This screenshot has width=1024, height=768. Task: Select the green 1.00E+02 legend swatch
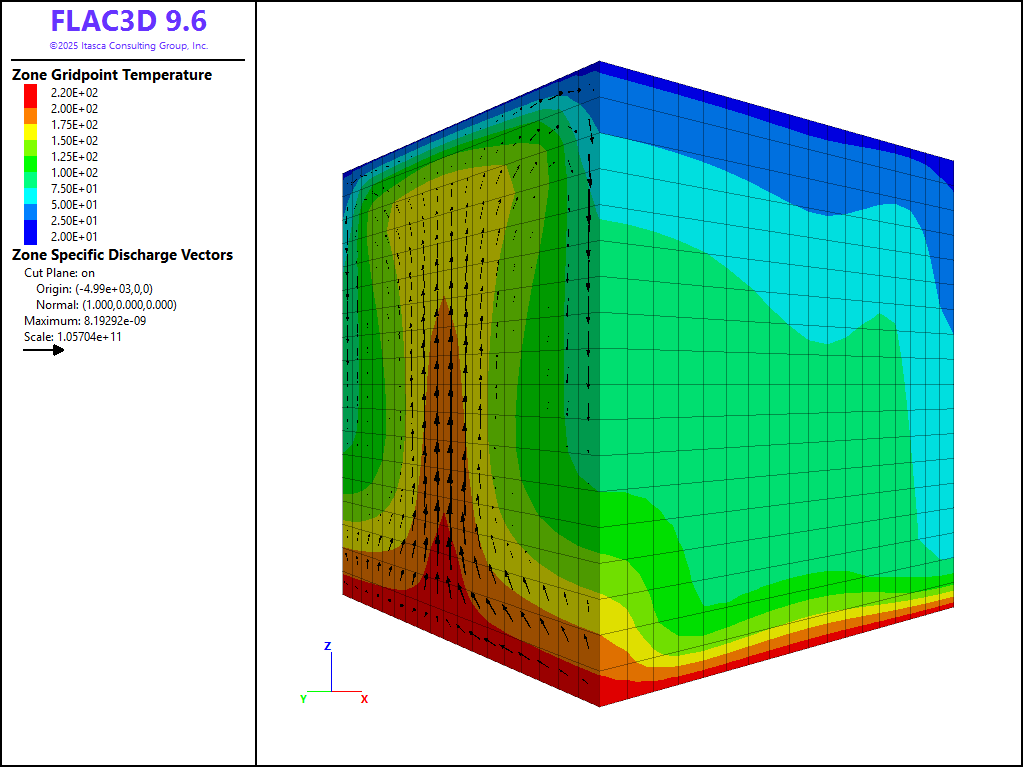31,164
